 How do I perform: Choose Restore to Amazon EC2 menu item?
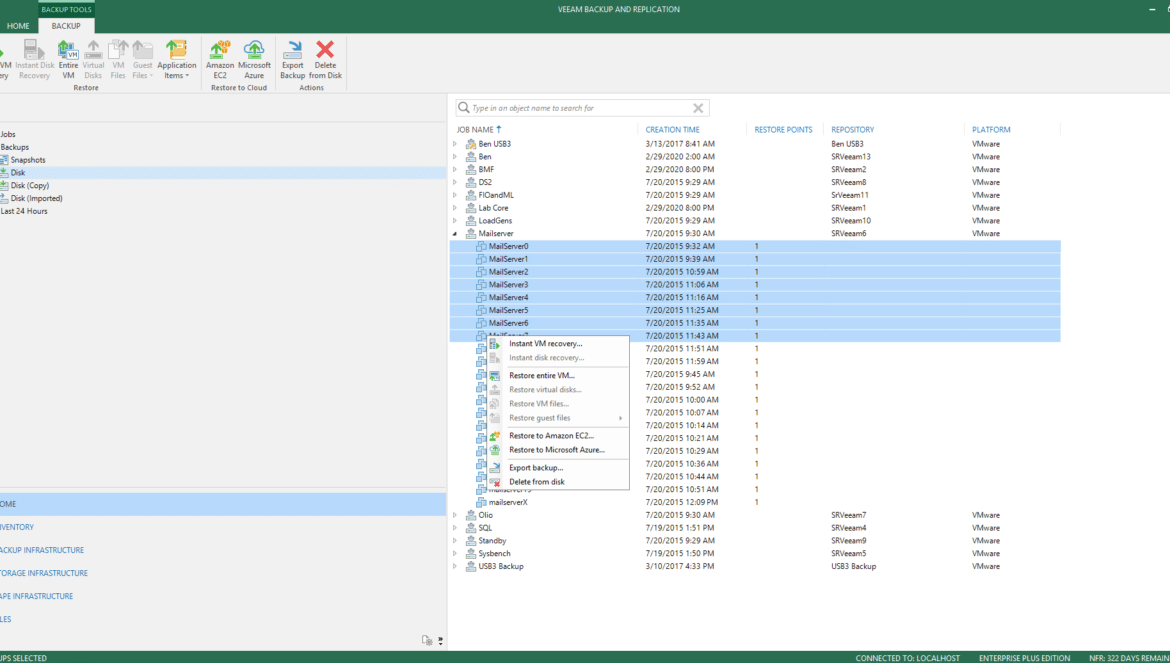(x=557, y=436)
